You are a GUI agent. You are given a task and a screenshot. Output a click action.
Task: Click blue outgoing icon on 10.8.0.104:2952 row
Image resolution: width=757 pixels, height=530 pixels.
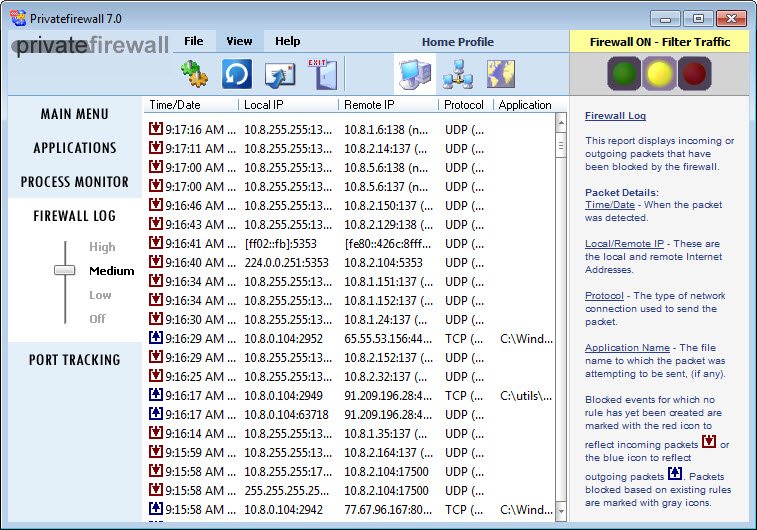(x=155, y=337)
